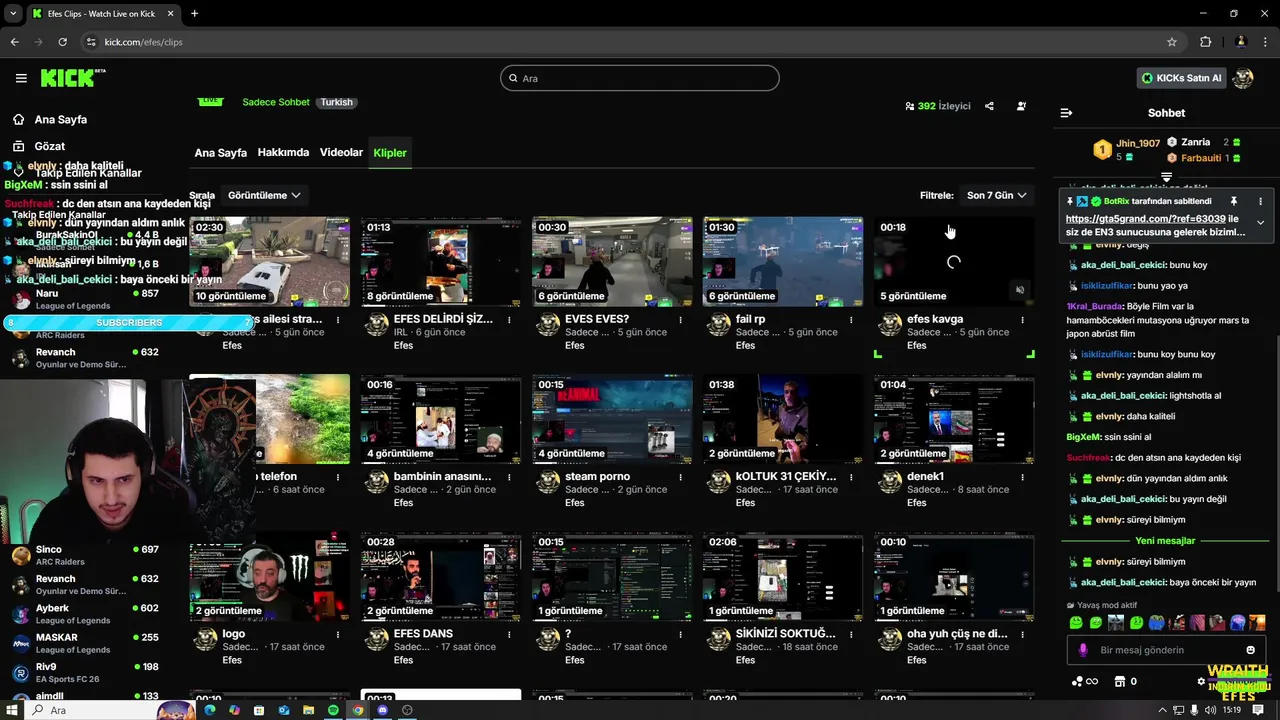Open the Ayberk channel in the sidebar

coord(85,614)
